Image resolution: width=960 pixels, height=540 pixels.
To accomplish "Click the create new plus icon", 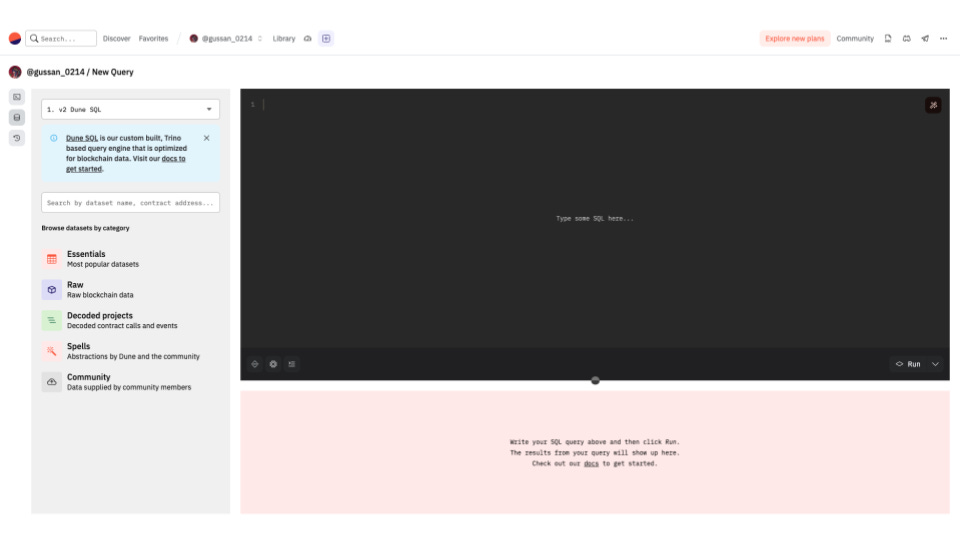I will [326, 39].
